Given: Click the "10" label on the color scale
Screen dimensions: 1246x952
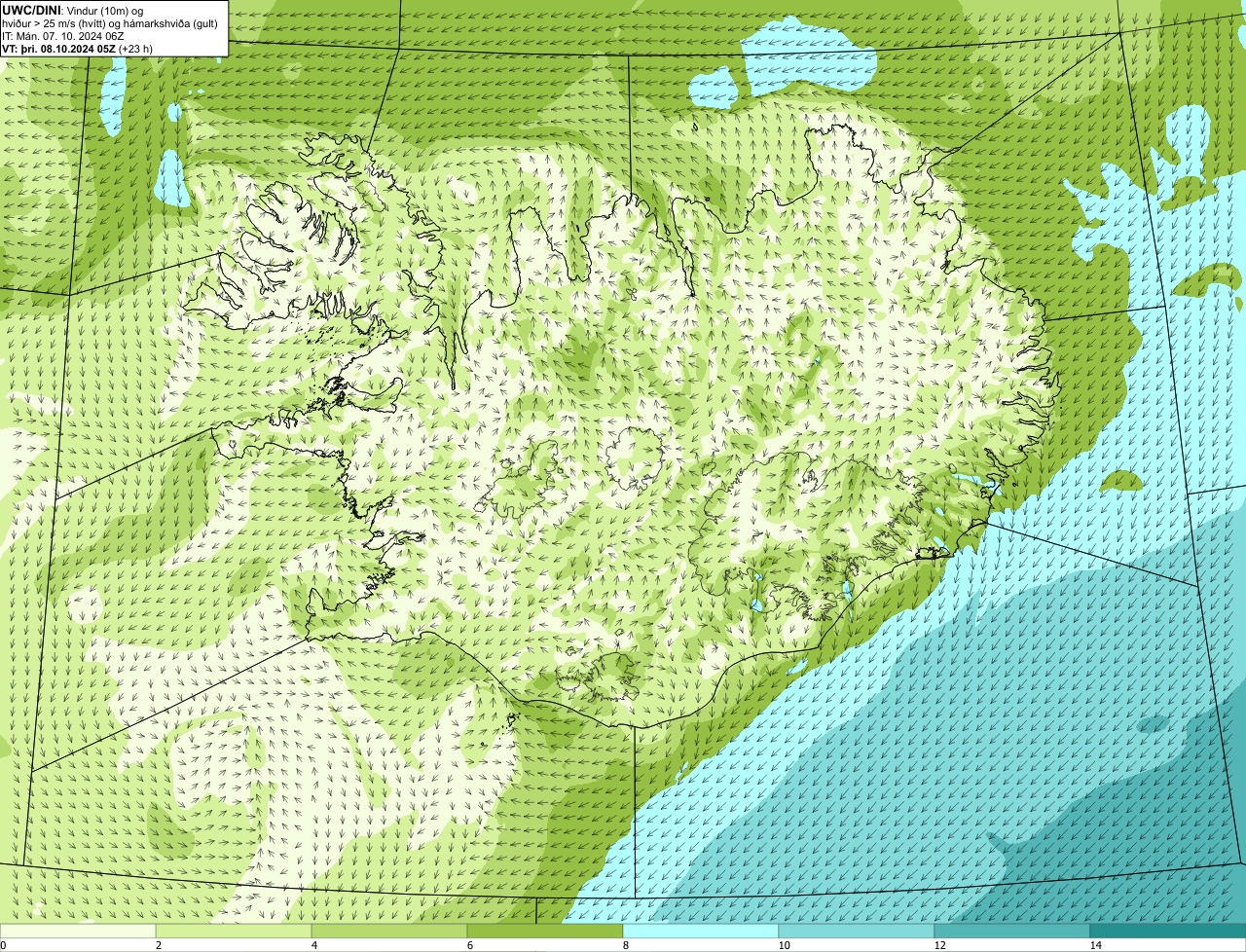Looking at the screenshot, I should pos(784,945).
